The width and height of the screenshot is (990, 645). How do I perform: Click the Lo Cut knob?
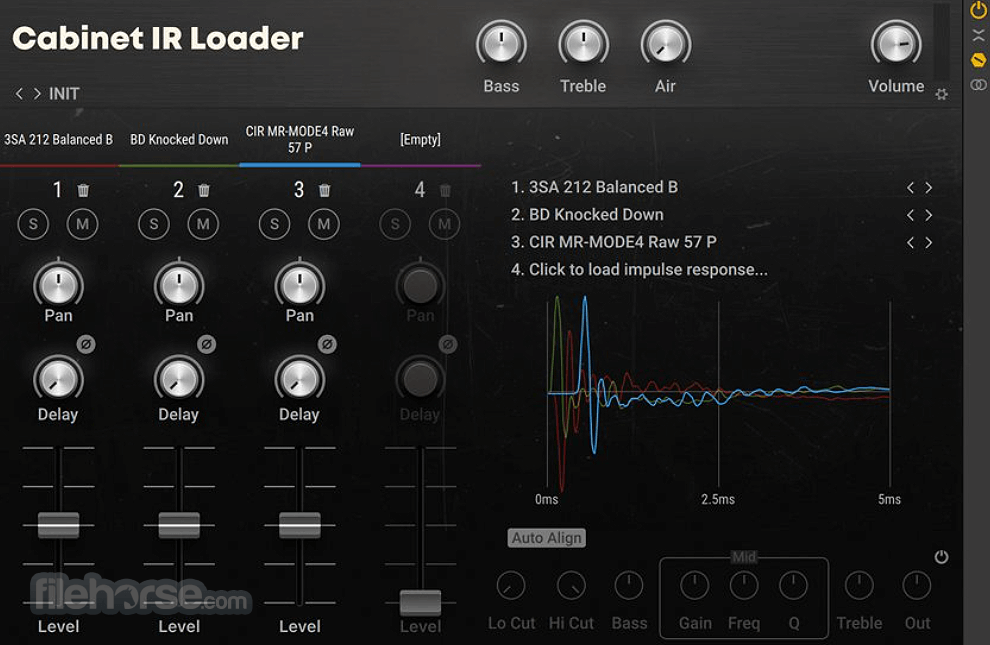click(x=511, y=586)
